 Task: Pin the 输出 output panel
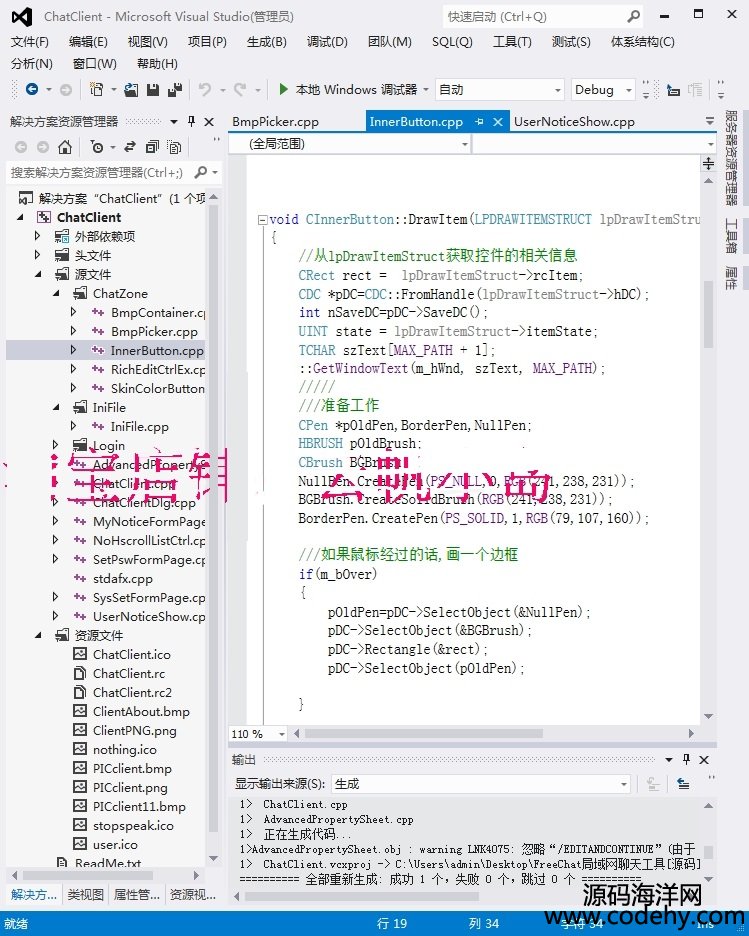pyautogui.click(x=686, y=759)
